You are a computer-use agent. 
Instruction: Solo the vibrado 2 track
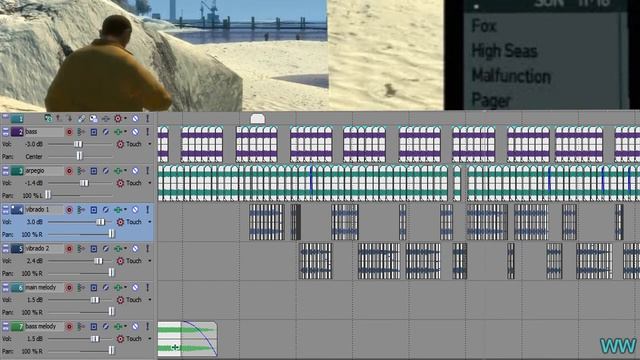147,249
